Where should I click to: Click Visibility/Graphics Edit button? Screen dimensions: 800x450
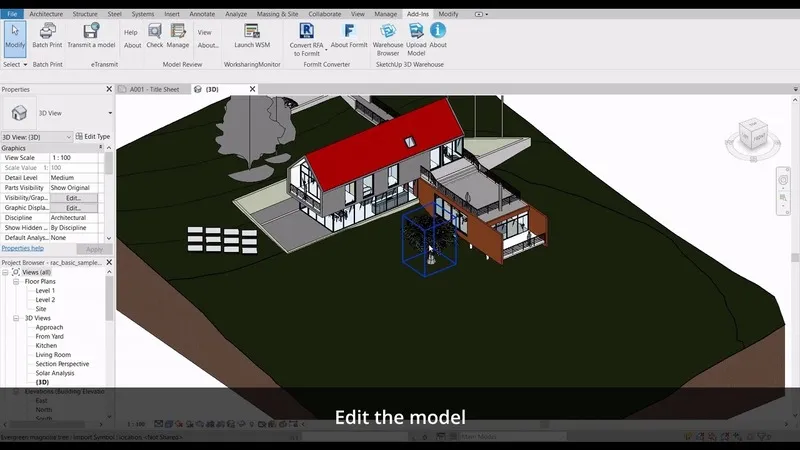click(x=73, y=197)
